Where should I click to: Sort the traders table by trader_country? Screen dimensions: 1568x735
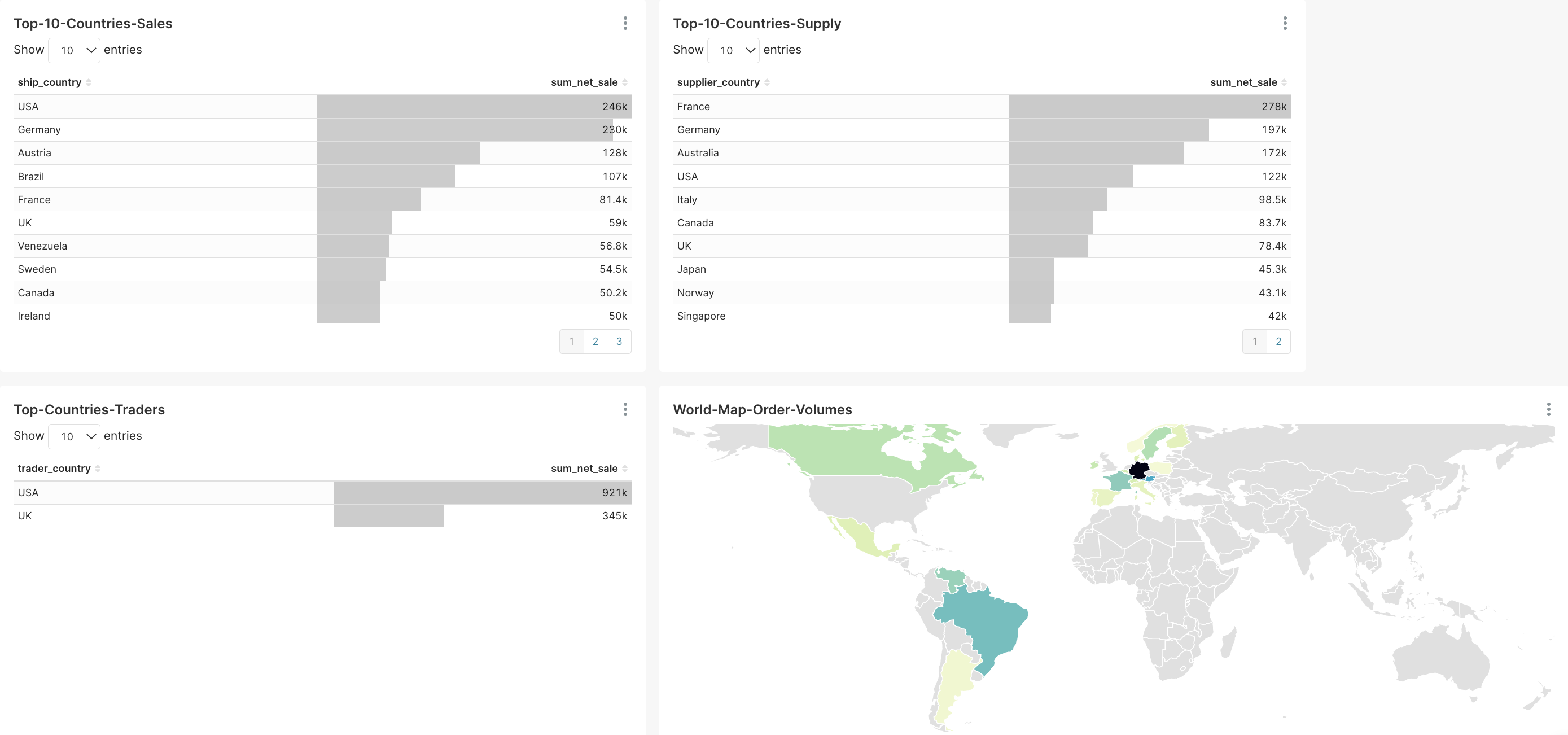[54, 469]
